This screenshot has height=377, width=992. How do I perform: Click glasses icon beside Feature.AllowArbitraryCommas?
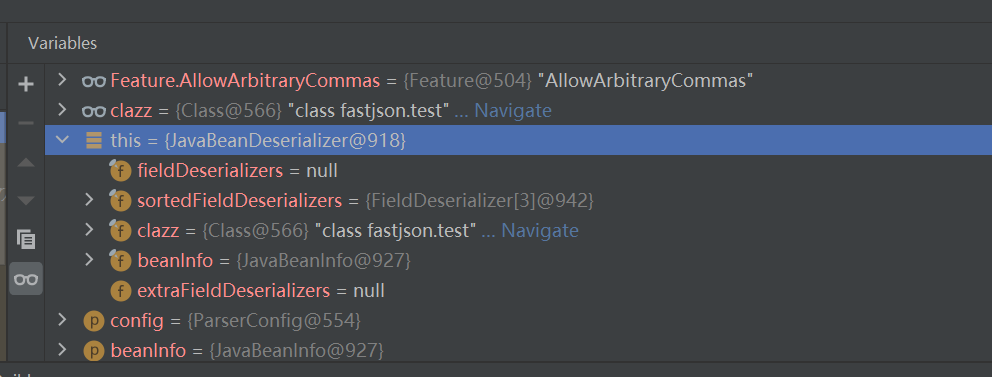[94, 81]
